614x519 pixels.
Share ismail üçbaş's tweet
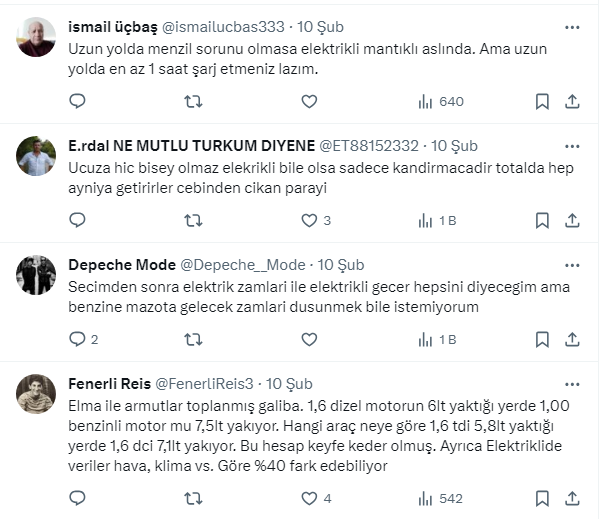click(573, 101)
